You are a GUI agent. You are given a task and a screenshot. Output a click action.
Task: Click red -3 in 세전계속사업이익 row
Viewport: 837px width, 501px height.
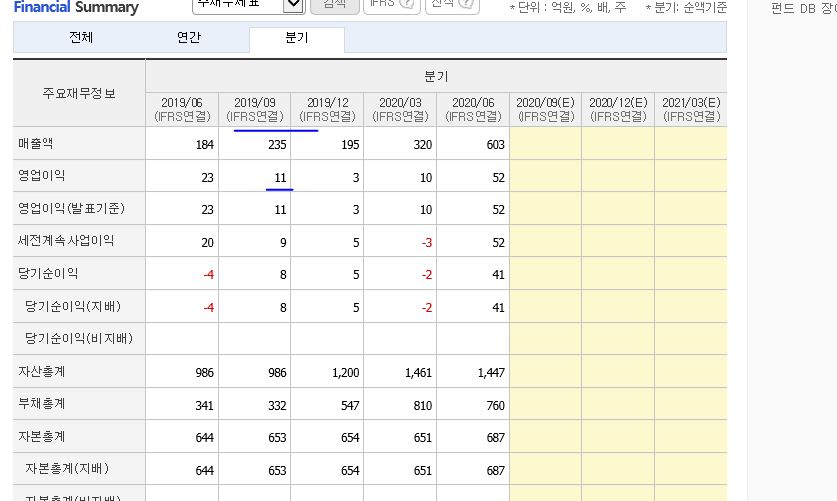(x=427, y=243)
